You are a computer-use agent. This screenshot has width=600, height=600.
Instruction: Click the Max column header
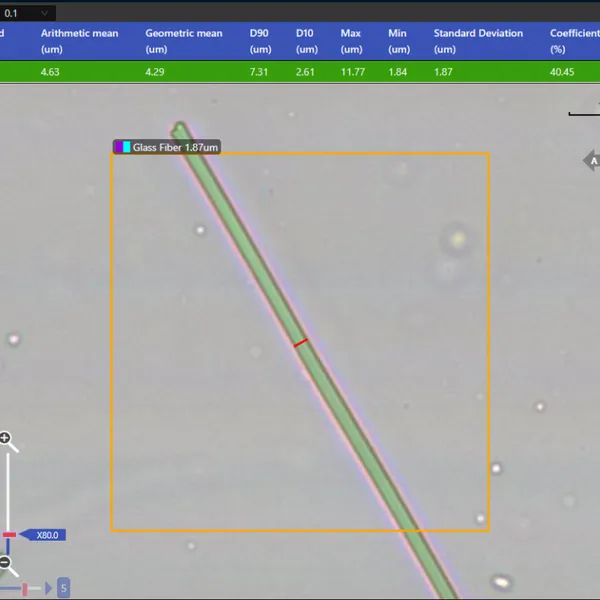pos(351,41)
